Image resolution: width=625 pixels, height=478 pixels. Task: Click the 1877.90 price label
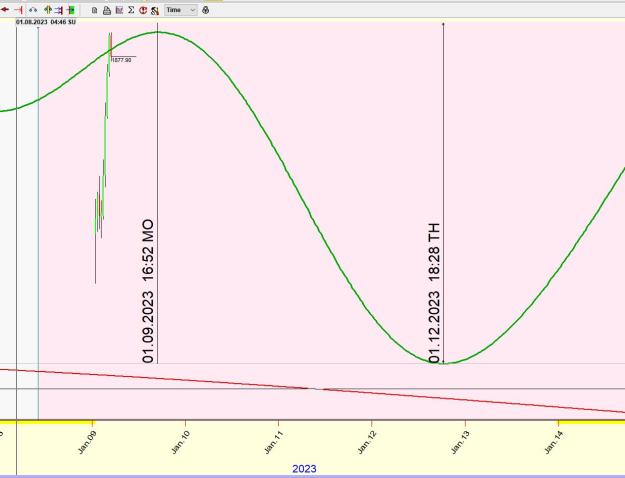[122, 60]
